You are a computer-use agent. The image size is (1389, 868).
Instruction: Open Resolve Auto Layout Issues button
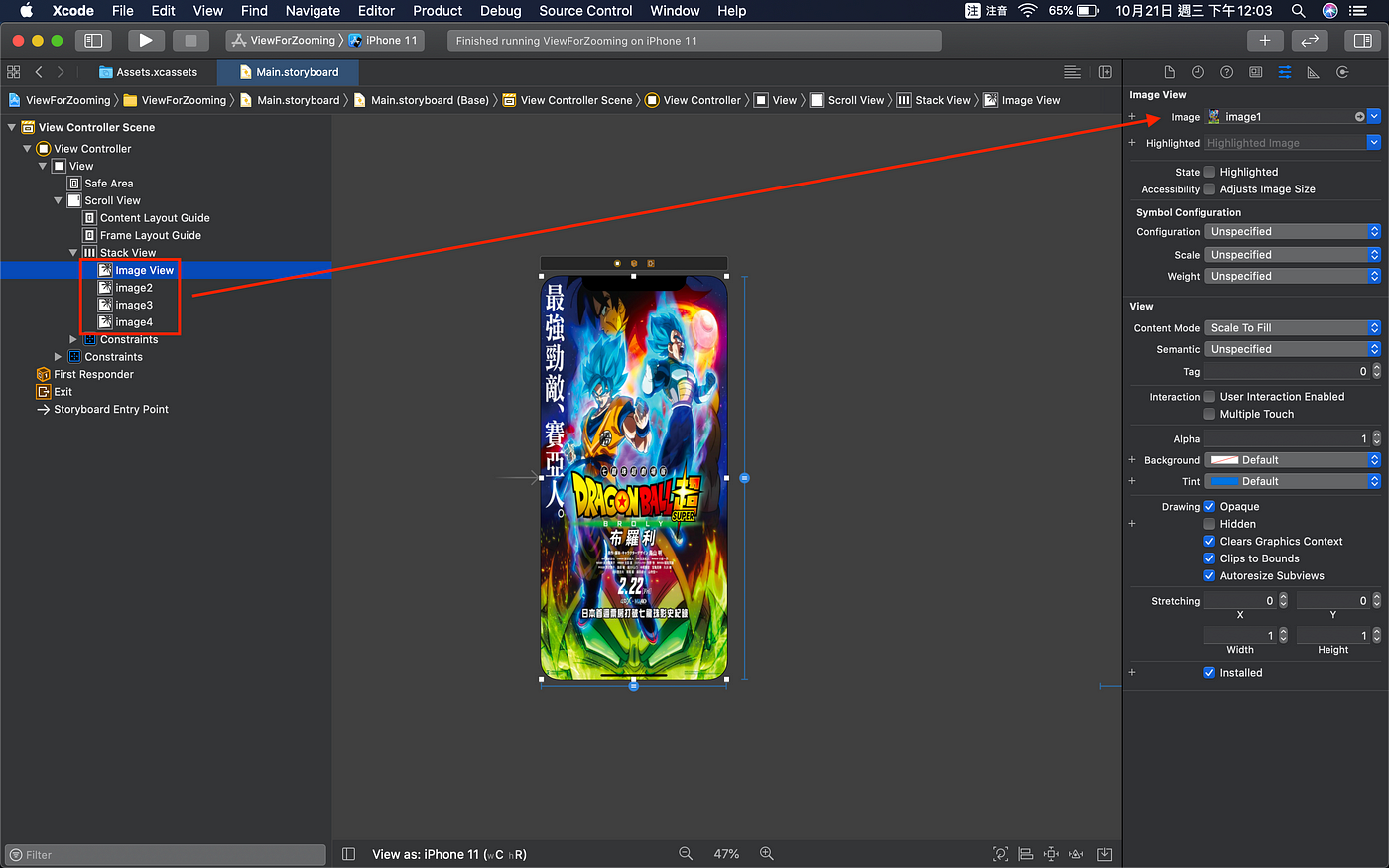pos(1076,854)
